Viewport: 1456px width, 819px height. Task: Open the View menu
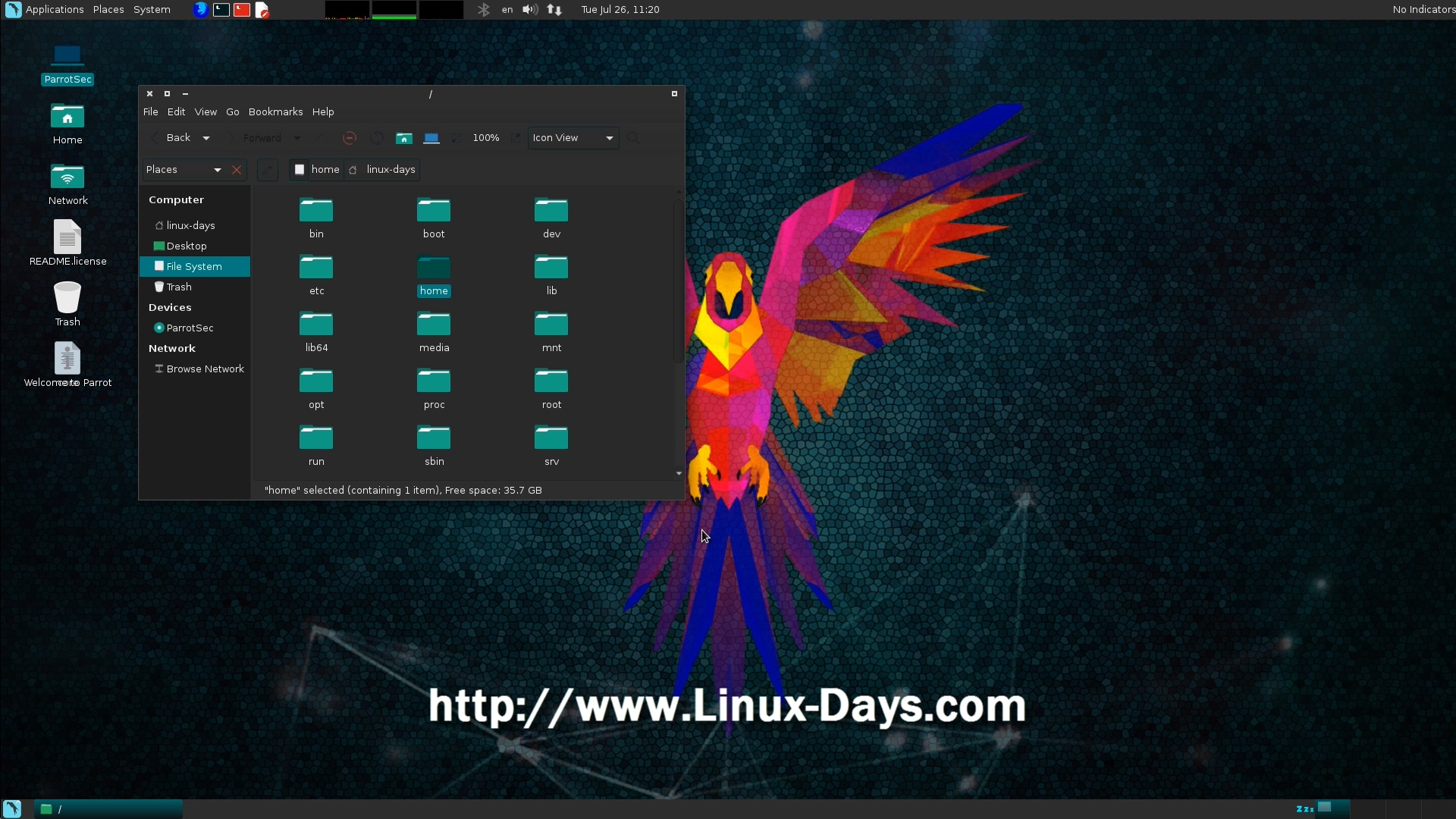[x=206, y=111]
